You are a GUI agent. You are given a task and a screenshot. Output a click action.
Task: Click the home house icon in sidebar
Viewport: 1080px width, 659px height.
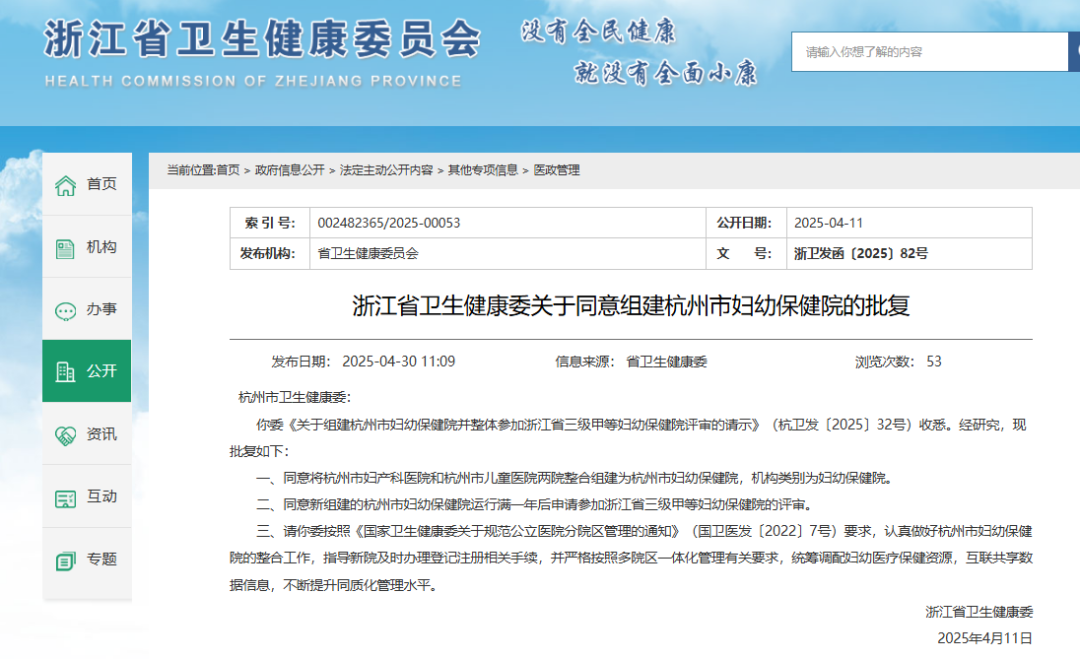[65, 185]
